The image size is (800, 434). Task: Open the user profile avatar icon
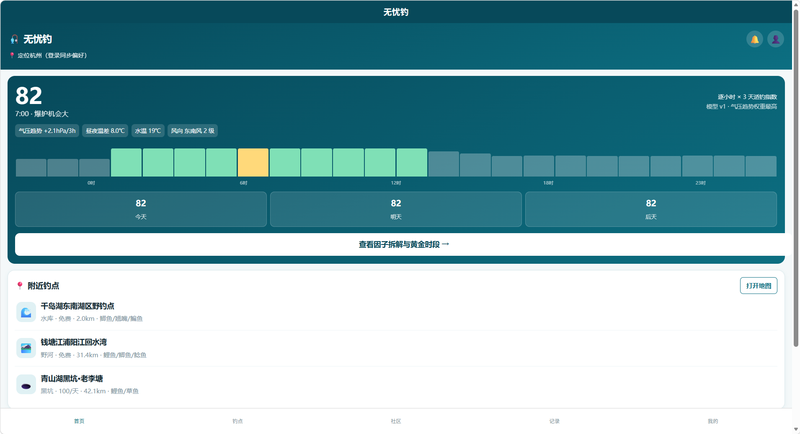(775, 39)
